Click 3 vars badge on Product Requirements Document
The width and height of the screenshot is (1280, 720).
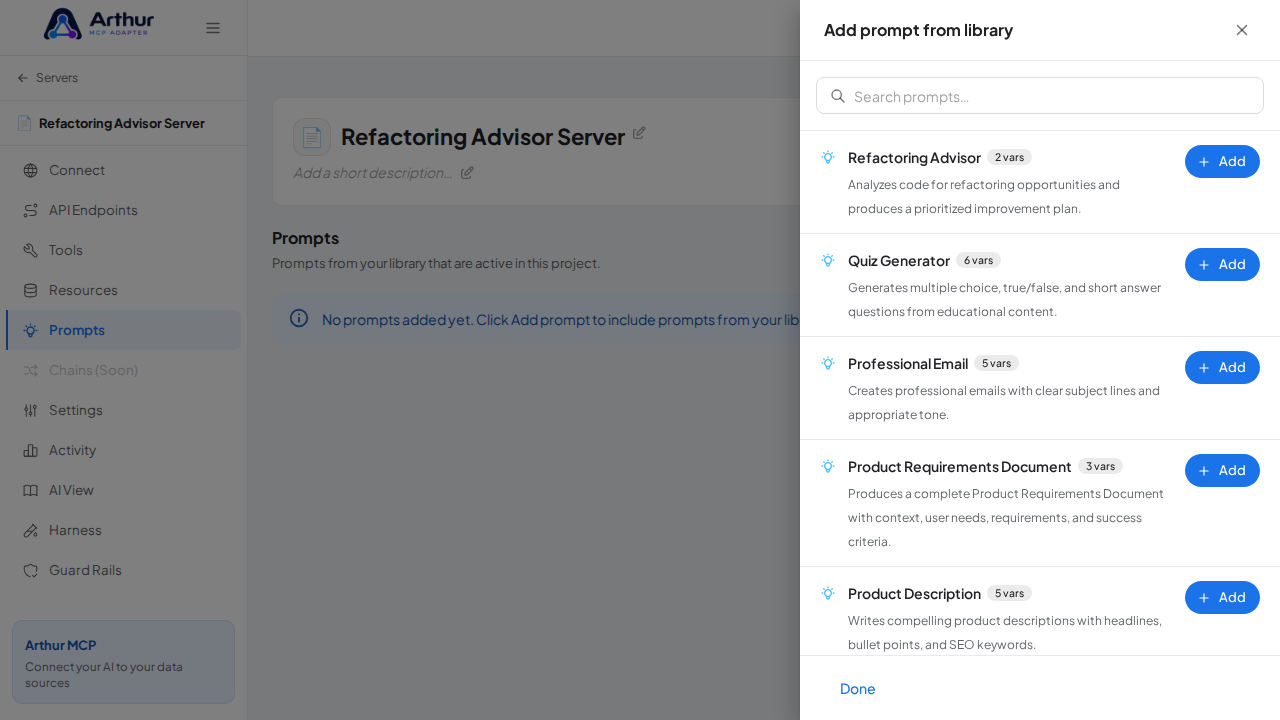(x=1100, y=466)
